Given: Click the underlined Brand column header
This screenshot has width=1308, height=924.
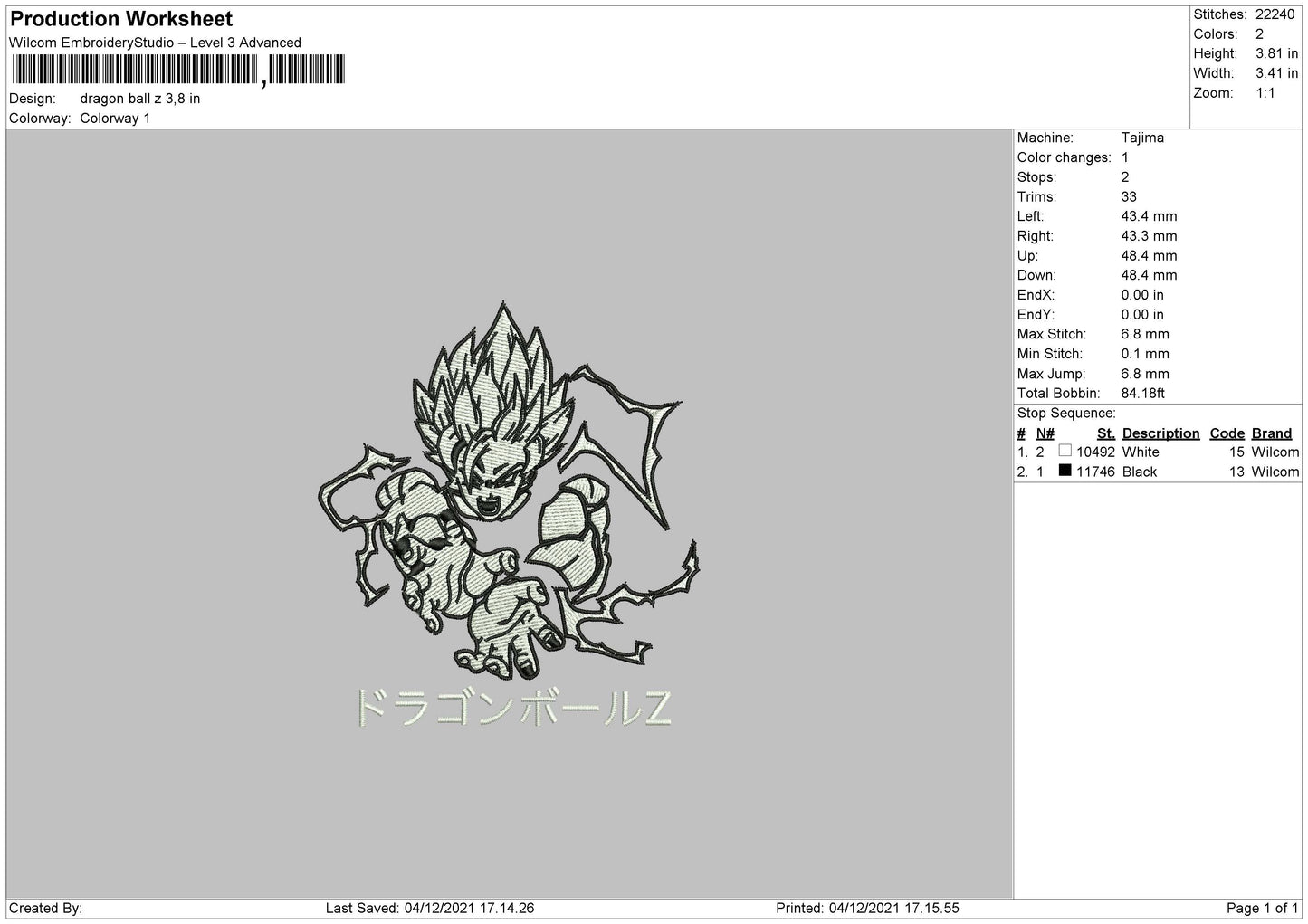Looking at the screenshot, I should click(1271, 433).
